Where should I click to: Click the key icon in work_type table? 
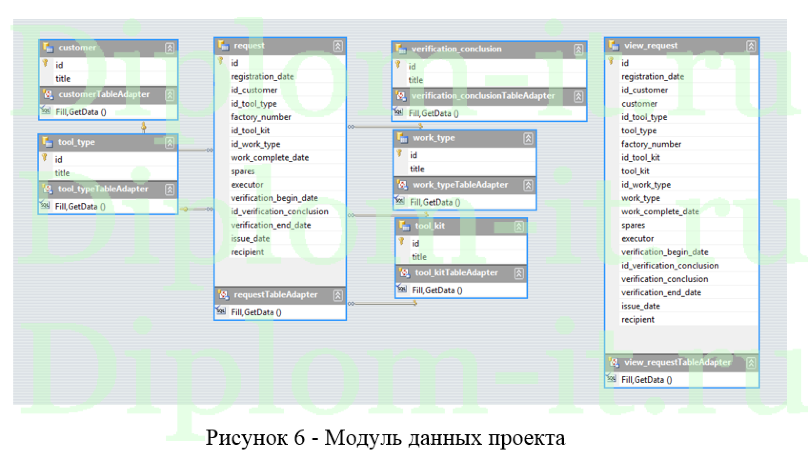(400, 155)
